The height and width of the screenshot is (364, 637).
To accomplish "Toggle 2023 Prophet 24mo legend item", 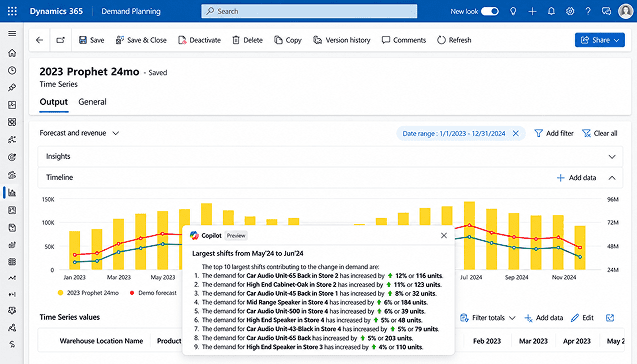I will (88, 293).
